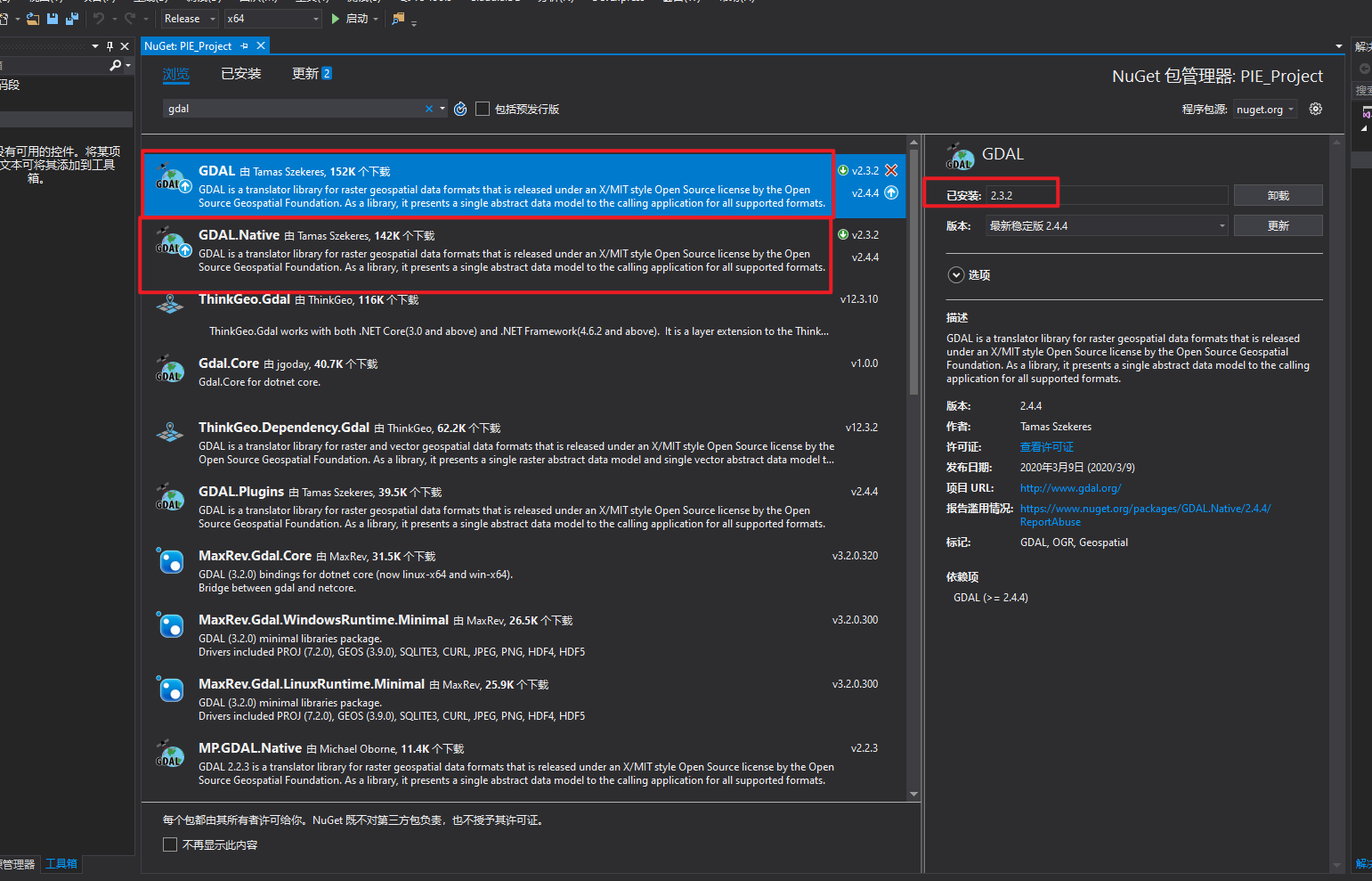Enable the 包括预发行版 checkbox
1372x881 pixels.
point(482,108)
